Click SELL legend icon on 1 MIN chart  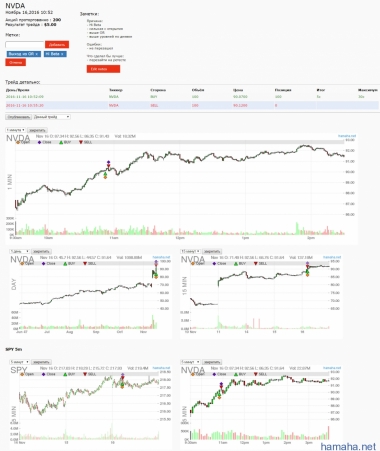pyautogui.click(x=81, y=142)
